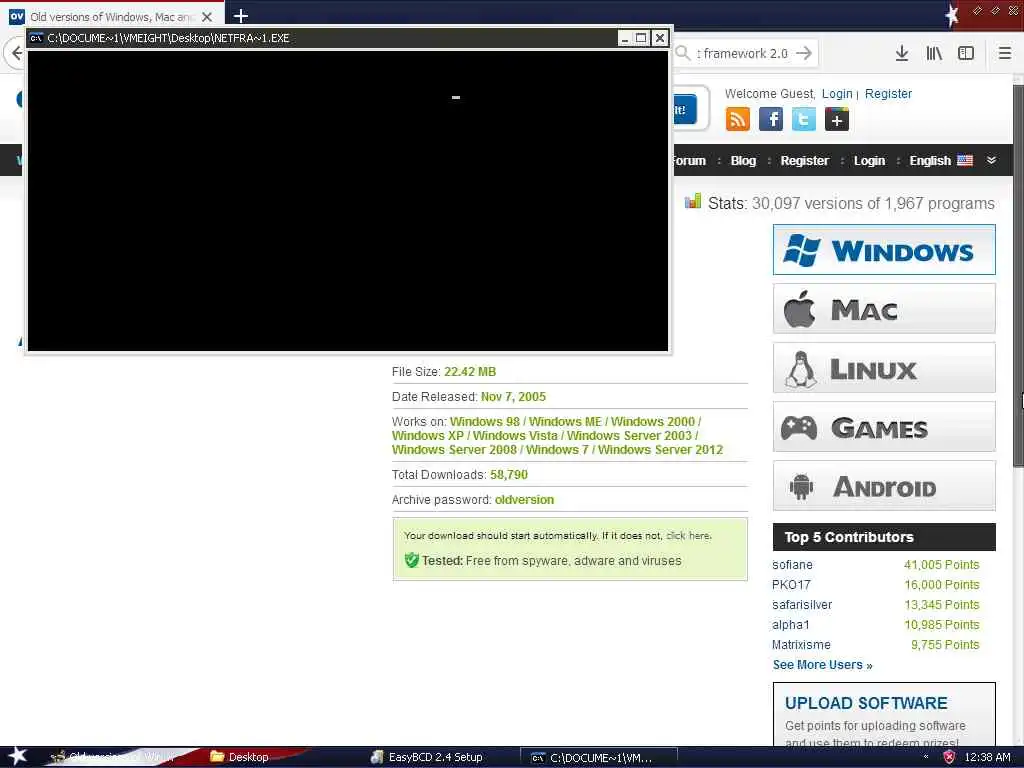Screen dimensions: 1024x768
Task: Toggle the browser sidebar icon
Action: coord(966,54)
